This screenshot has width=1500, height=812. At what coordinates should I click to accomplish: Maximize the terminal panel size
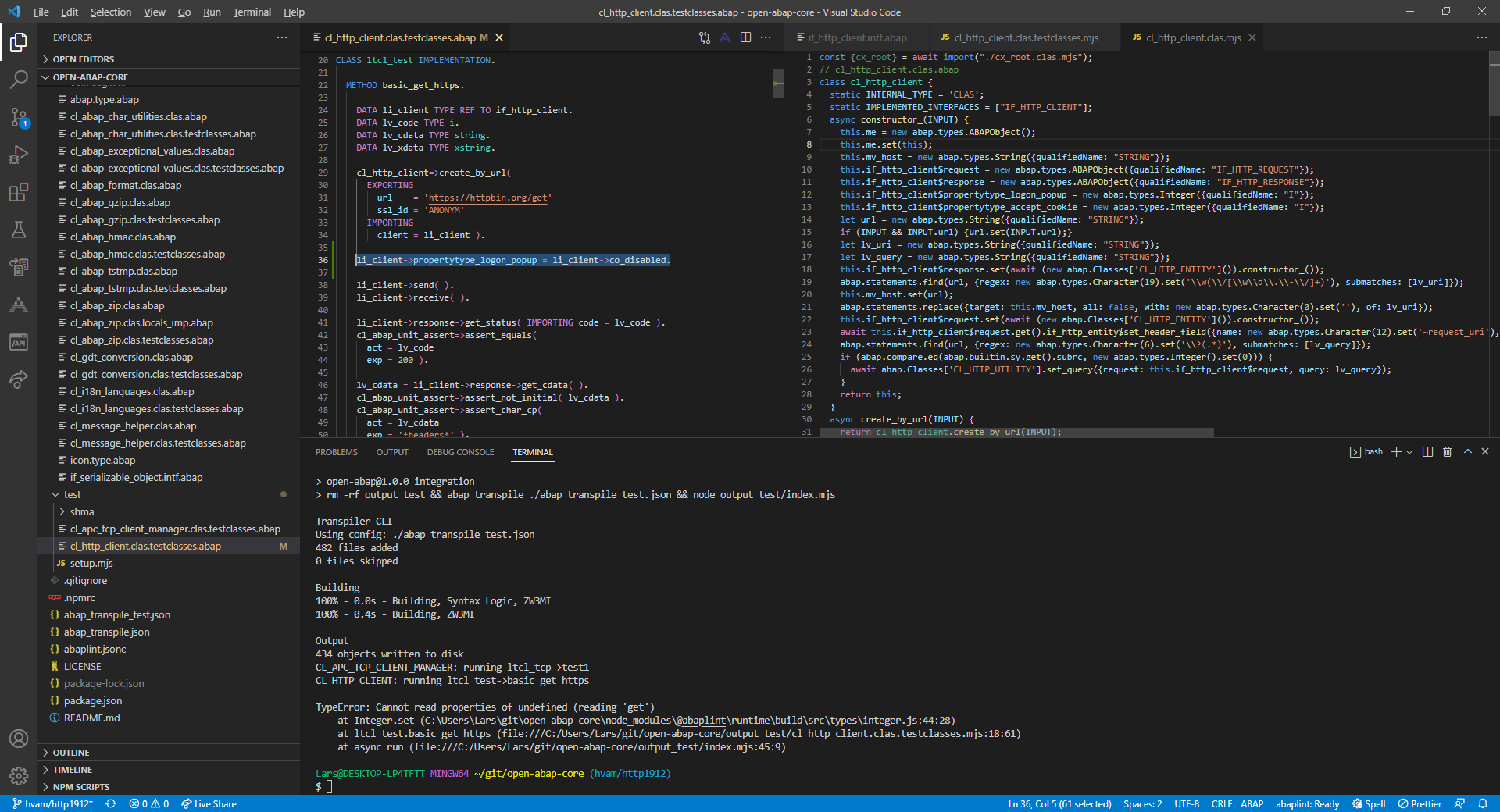[1467, 452]
